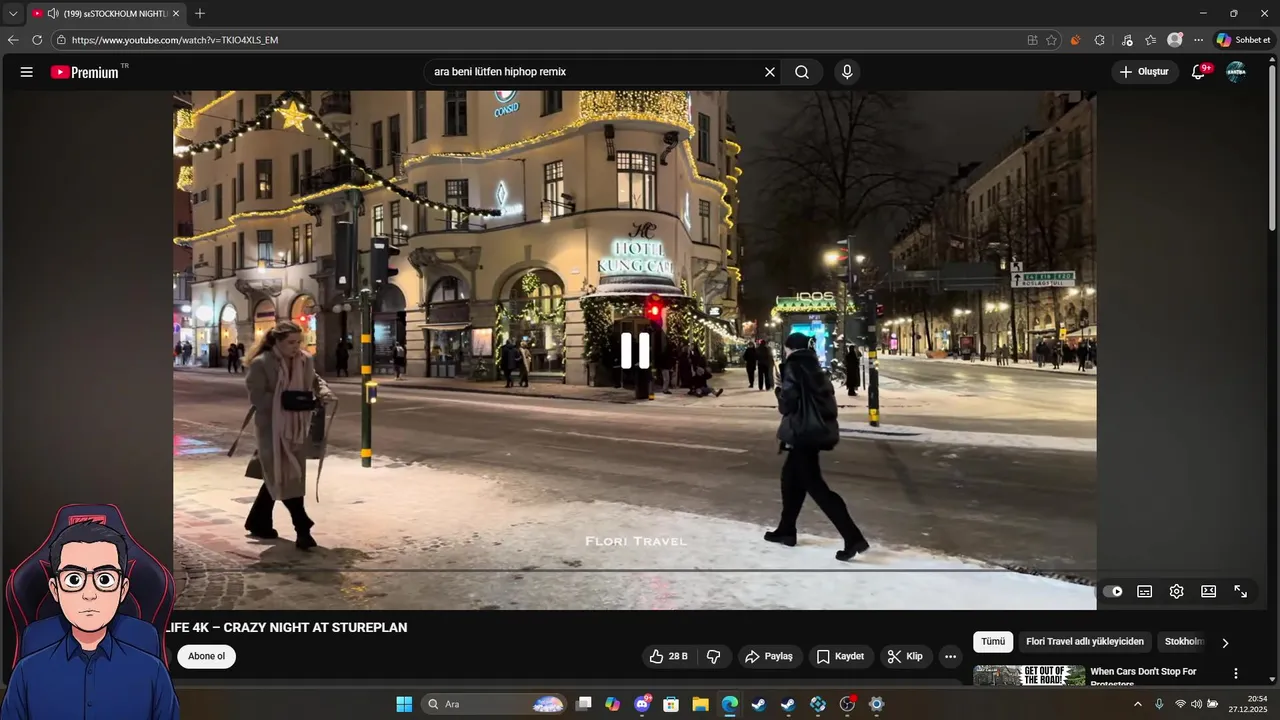Viewport: 1280px width, 720px height.
Task: Open the When Cars Don't Stop thumbnail
Action: point(1029,675)
